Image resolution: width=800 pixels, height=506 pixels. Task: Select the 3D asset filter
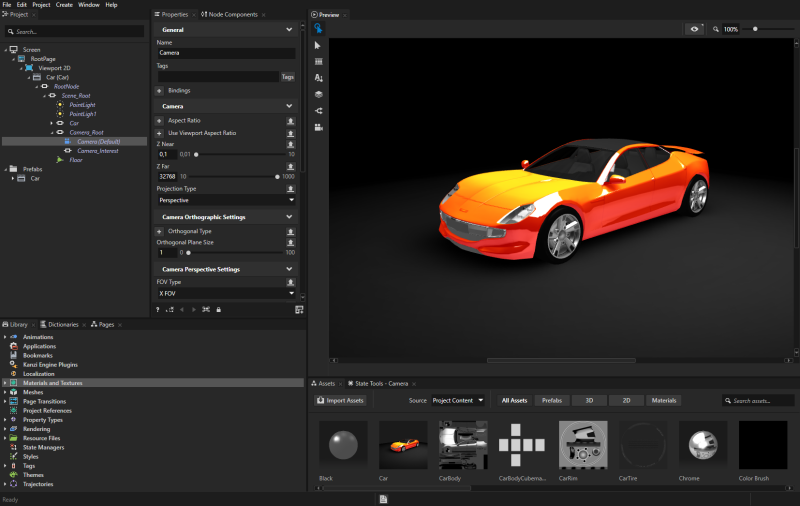pyautogui.click(x=589, y=400)
